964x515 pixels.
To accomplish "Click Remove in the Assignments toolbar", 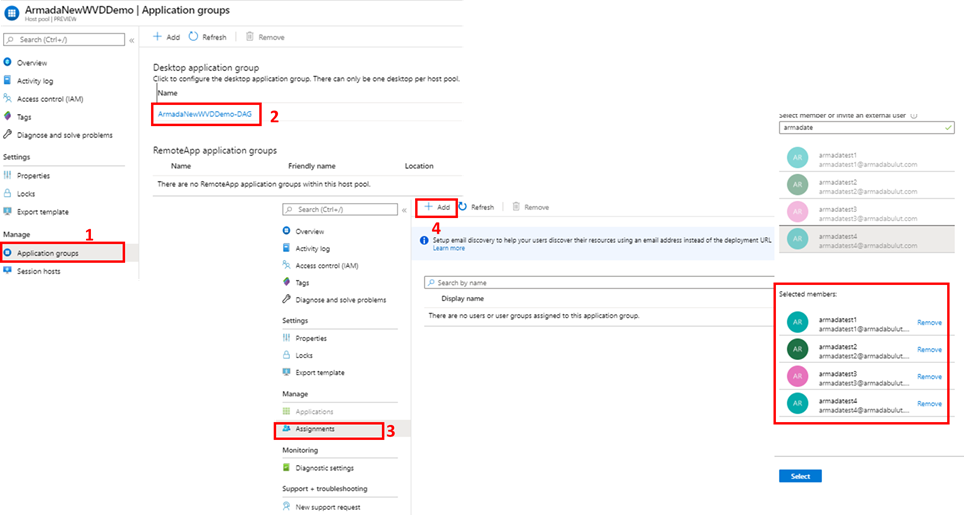I will pos(531,207).
